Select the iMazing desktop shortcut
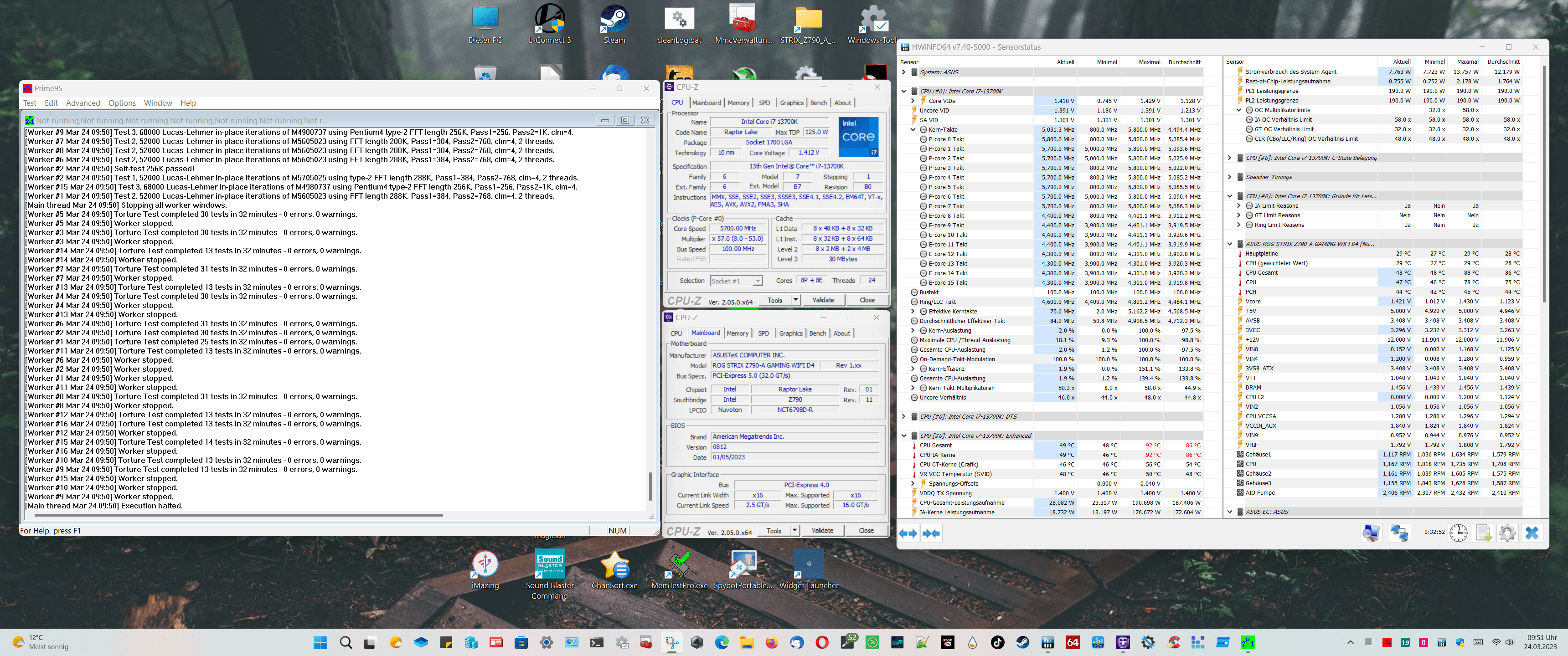This screenshot has height=656, width=1568. pyautogui.click(x=485, y=569)
